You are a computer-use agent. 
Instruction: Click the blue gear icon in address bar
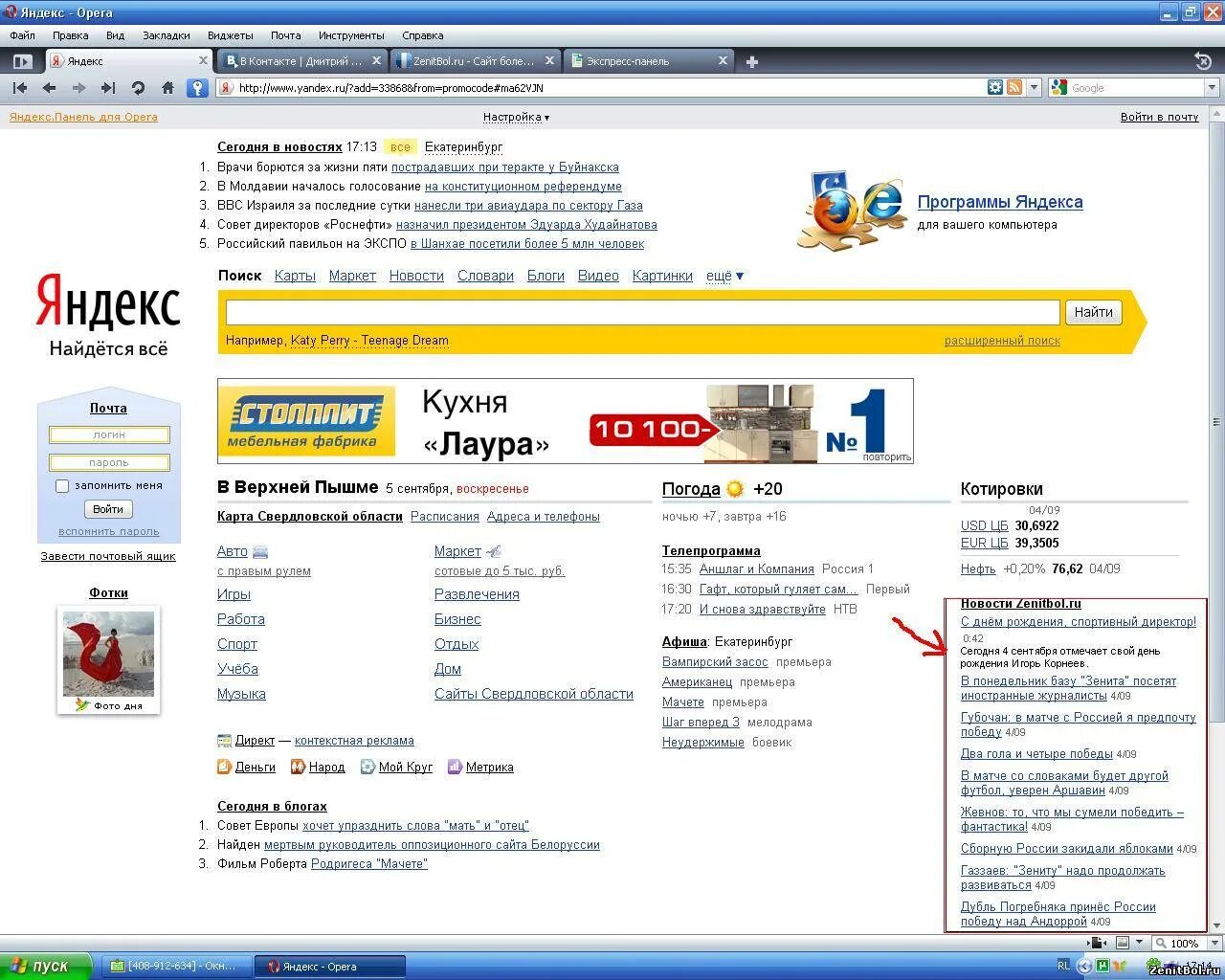pyautogui.click(x=995, y=87)
